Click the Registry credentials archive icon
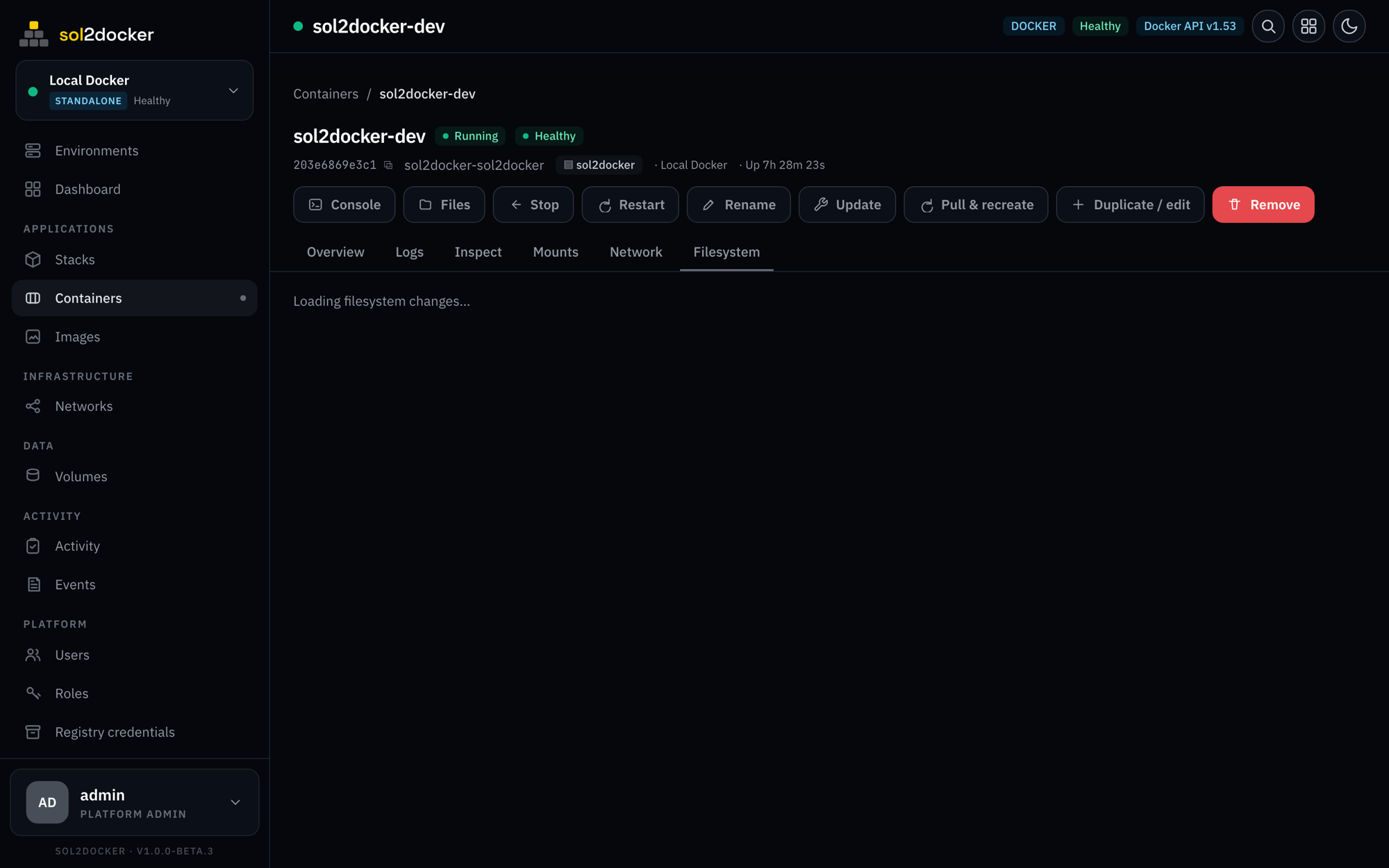1389x868 pixels. (33, 732)
